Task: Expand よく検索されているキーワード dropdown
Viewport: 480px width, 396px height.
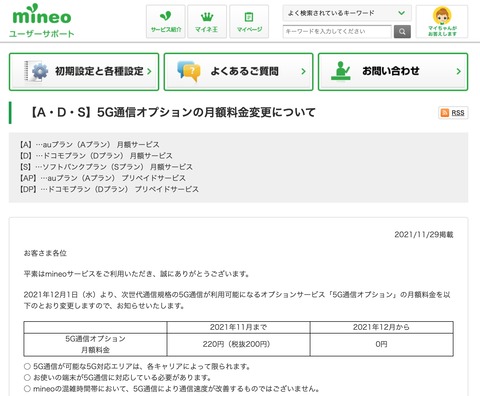Action: (347, 13)
